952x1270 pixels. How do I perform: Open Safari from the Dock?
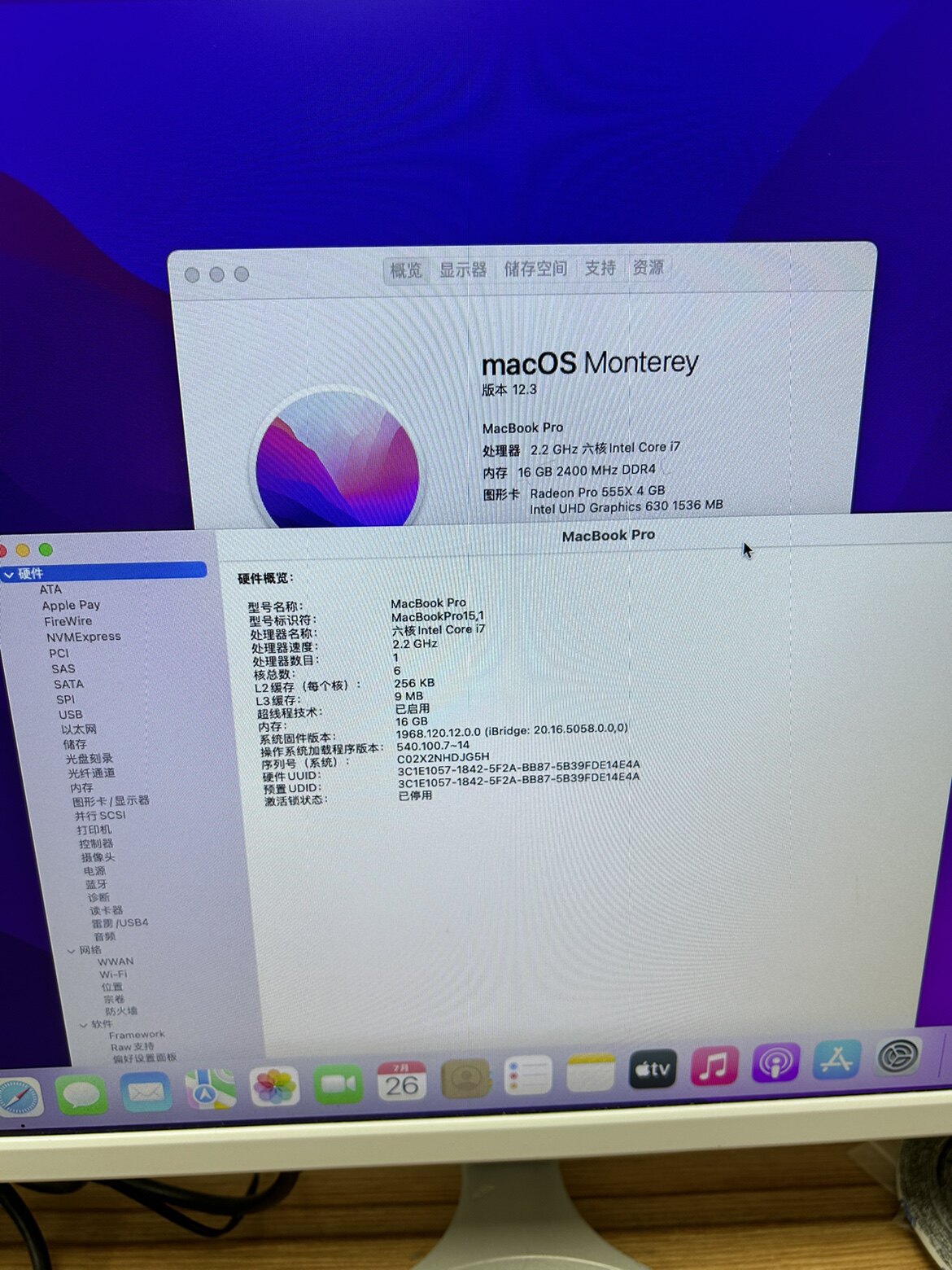18,1097
